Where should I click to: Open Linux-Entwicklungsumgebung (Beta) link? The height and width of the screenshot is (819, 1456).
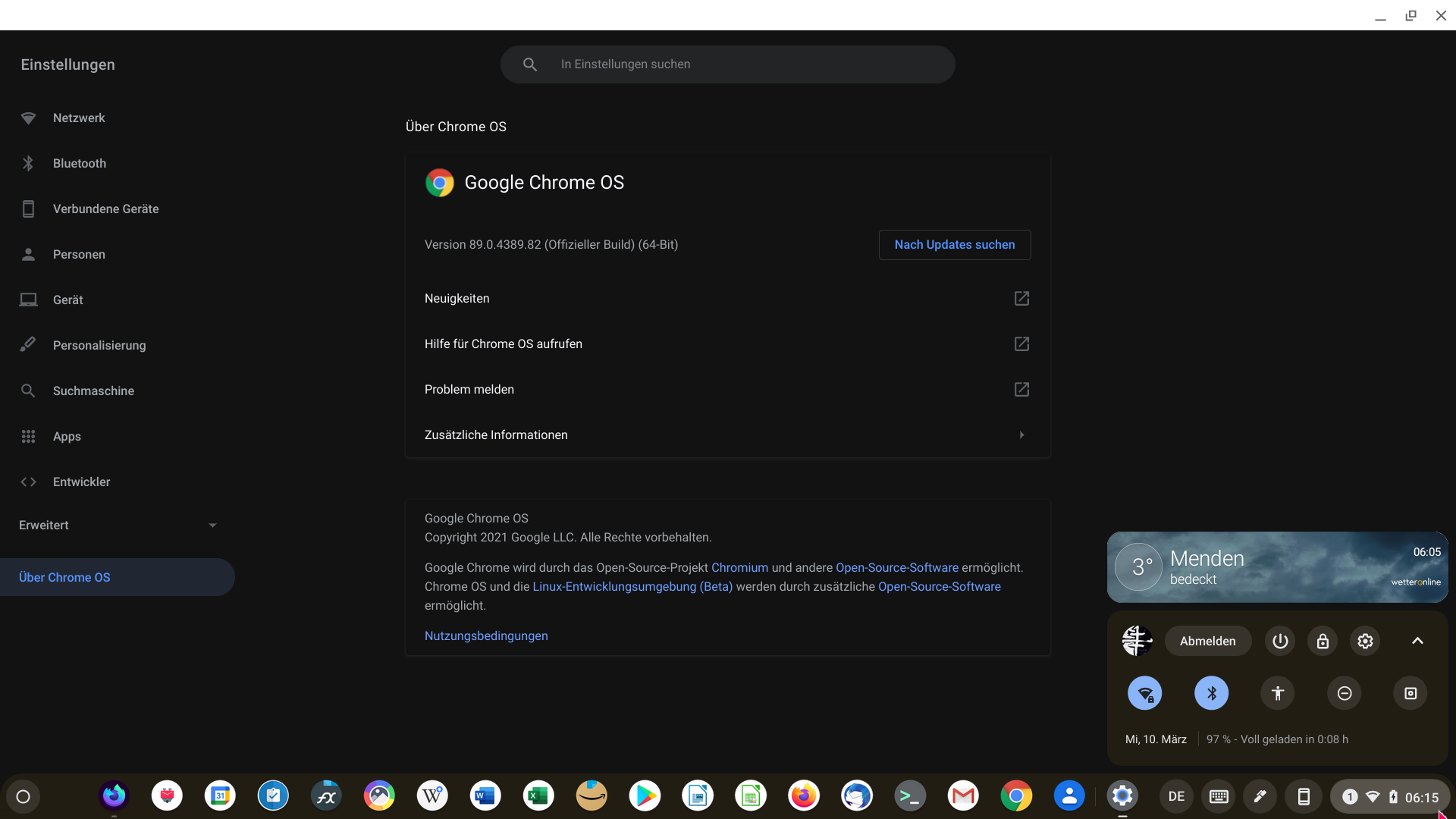(x=632, y=587)
